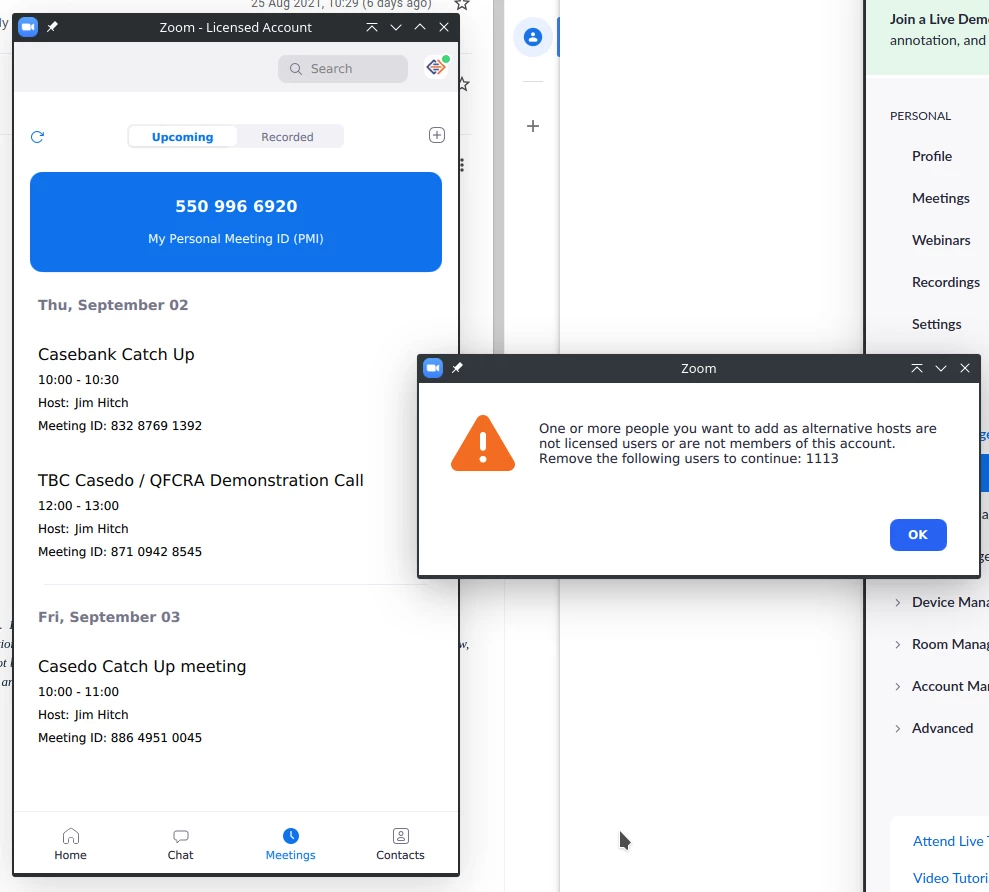This screenshot has height=892, width=989.
Task: Switch to the Upcoming tab
Action: [x=182, y=137]
